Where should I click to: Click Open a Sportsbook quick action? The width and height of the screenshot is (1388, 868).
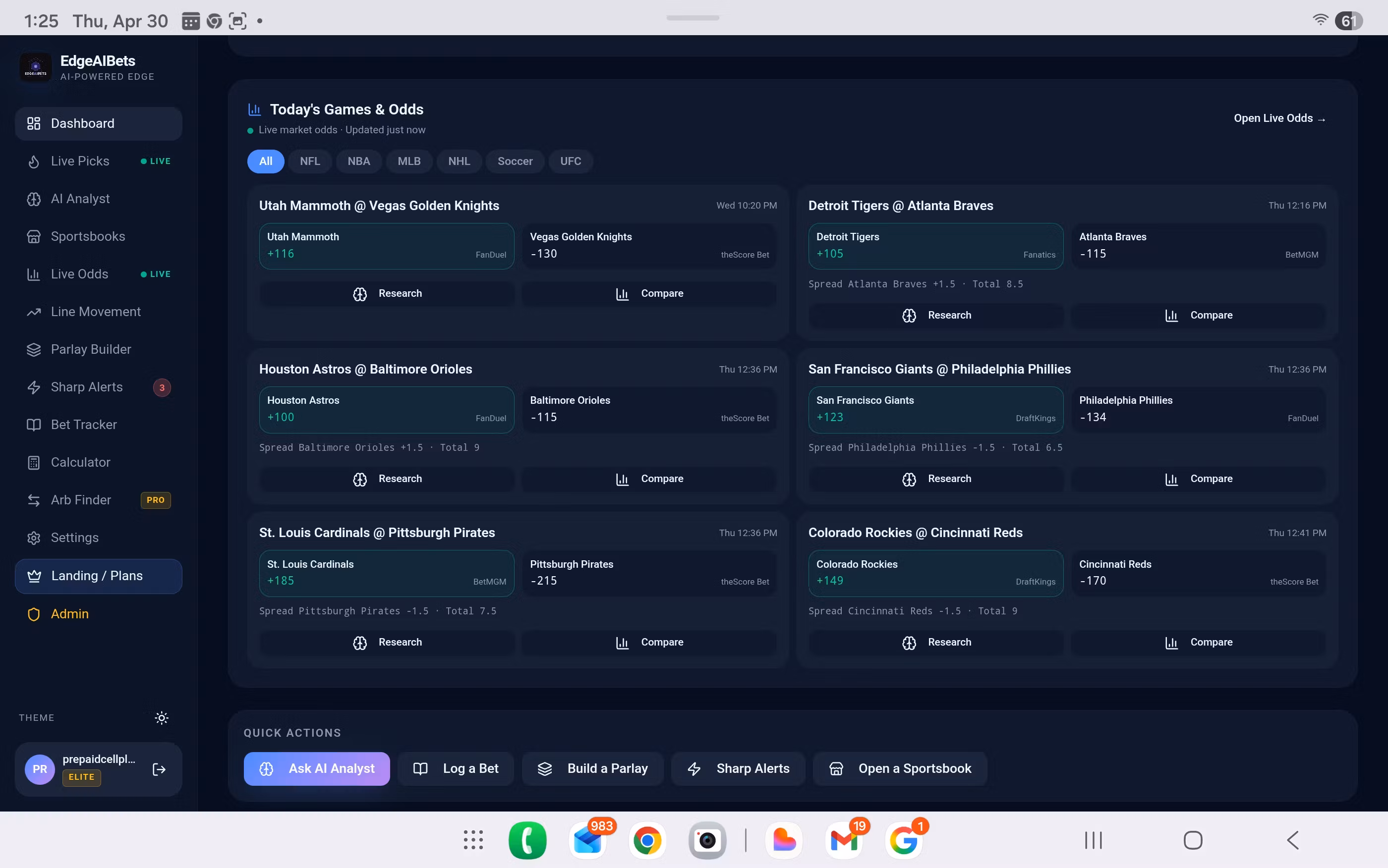[900, 769]
